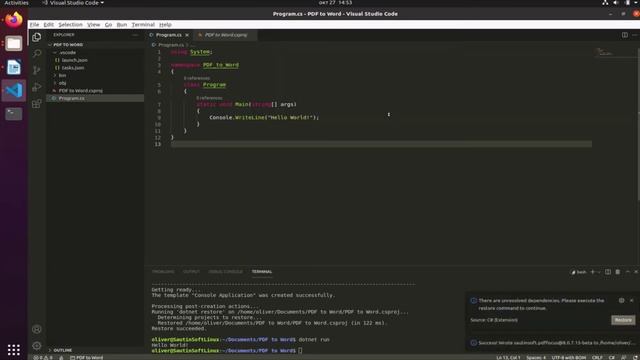Open the Extensions view

pyautogui.click(x=37, y=104)
